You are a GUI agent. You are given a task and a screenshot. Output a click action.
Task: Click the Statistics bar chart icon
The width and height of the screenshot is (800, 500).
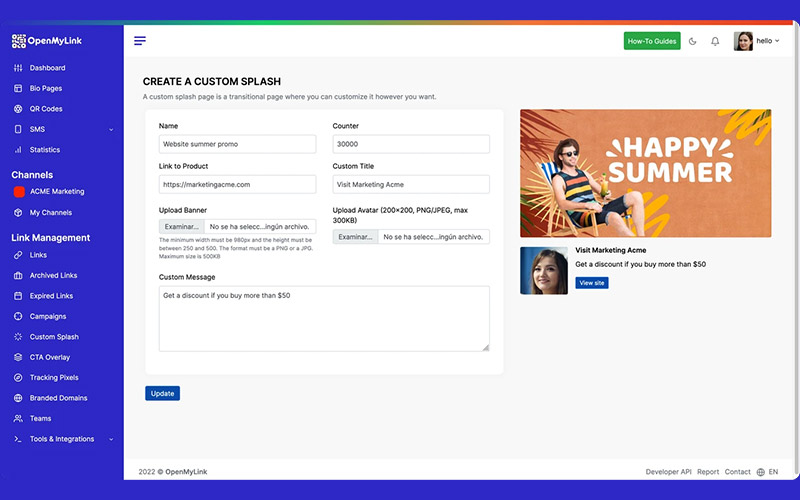(x=18, y=149)
